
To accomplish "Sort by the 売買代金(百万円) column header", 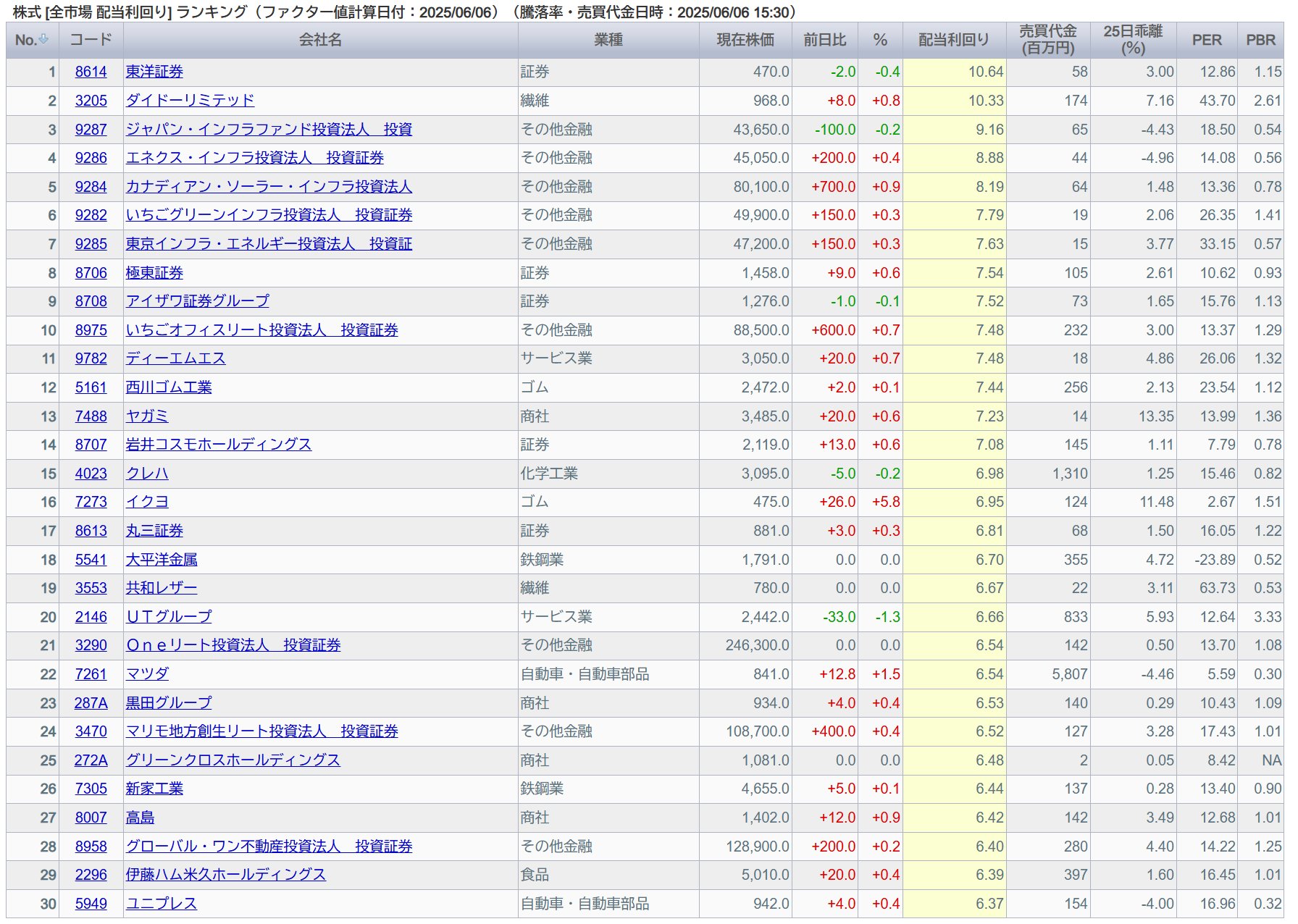I will point(1048,40).
